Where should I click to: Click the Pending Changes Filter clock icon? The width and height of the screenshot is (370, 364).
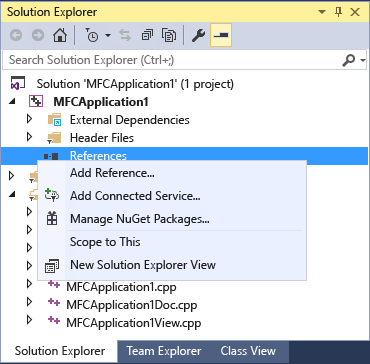[x=92, y=35]
